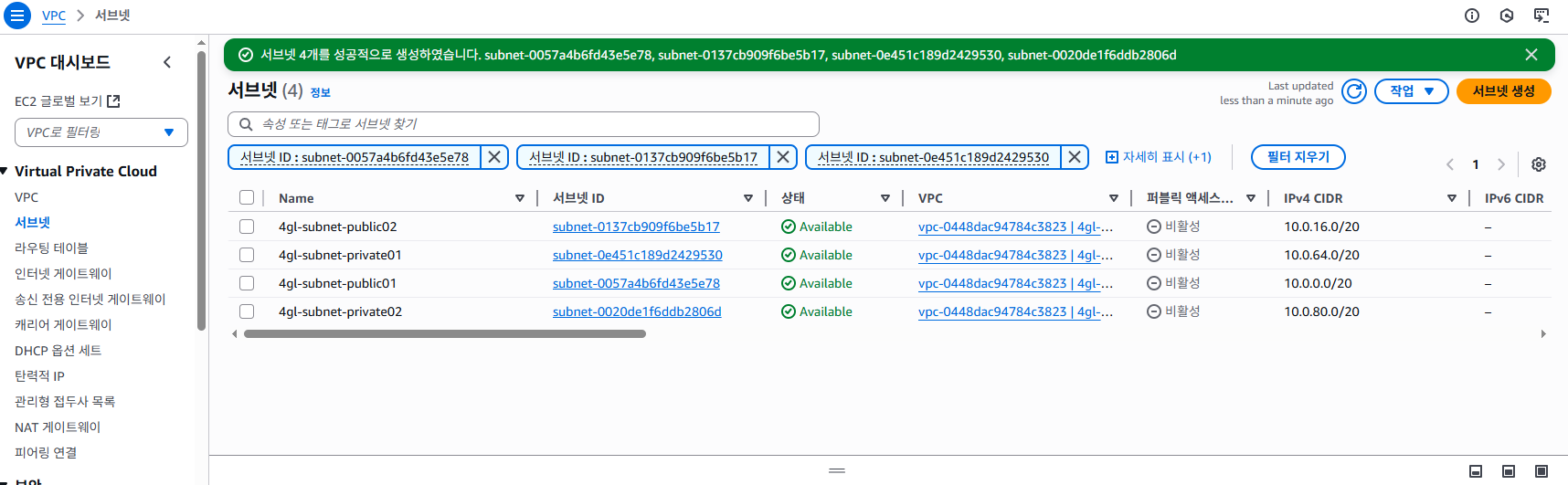
Task: Sort by IPv4 CIDR column arrow
Action: (x=1451, y=198)
